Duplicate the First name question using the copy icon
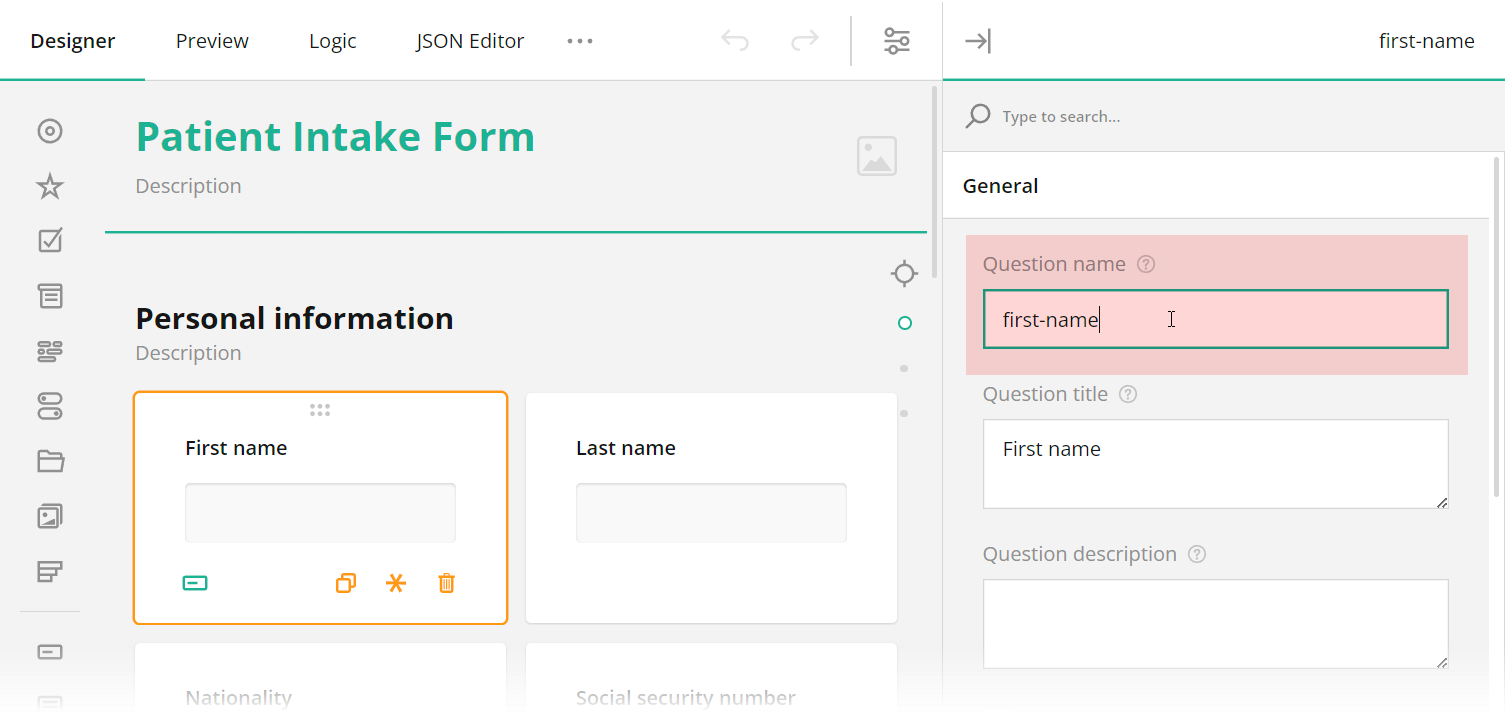This screenshot has height=713, width=1505. click(x=345, y=583)
